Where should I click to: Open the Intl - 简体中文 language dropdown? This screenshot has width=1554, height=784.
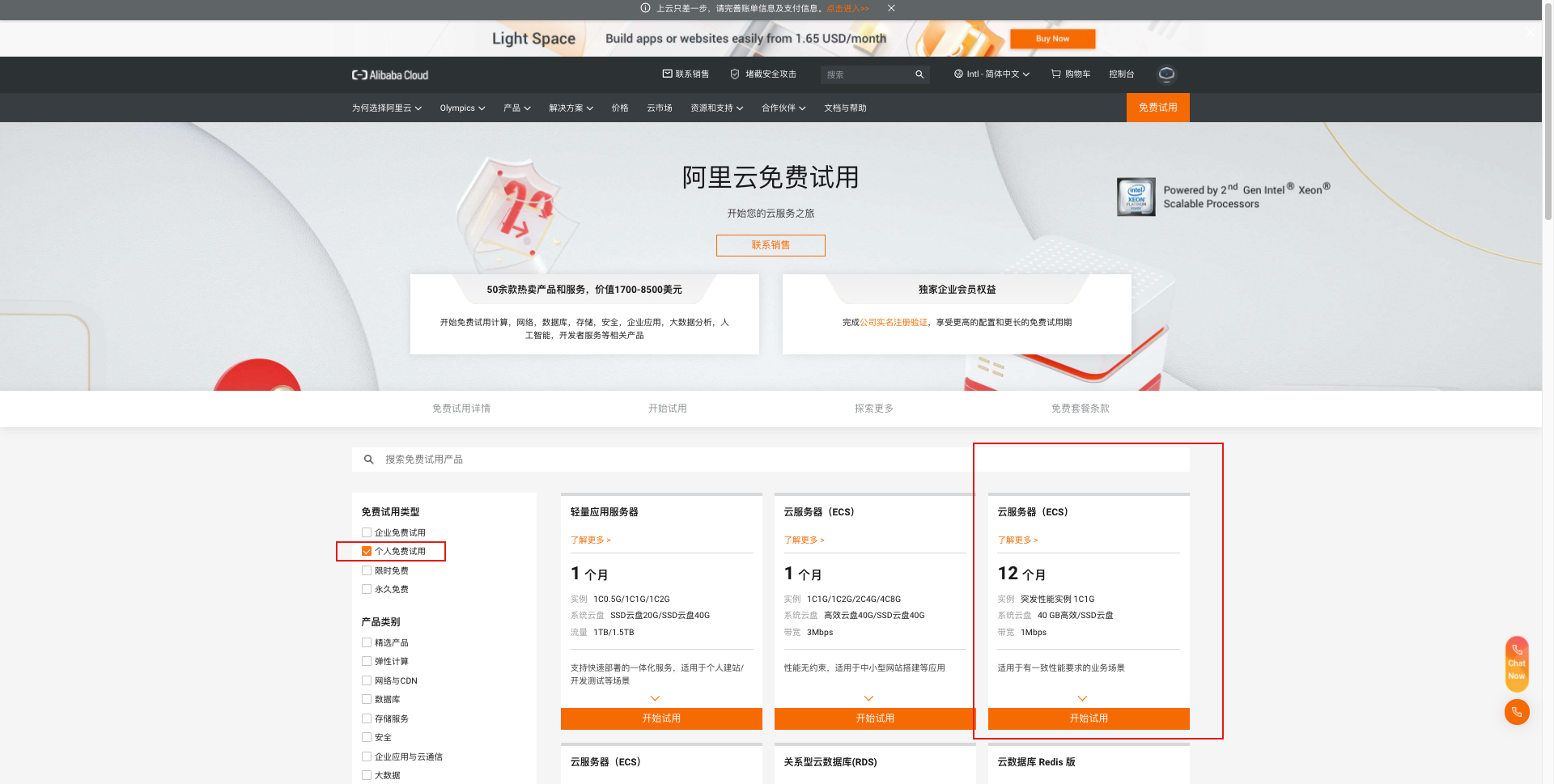point(991,74)
